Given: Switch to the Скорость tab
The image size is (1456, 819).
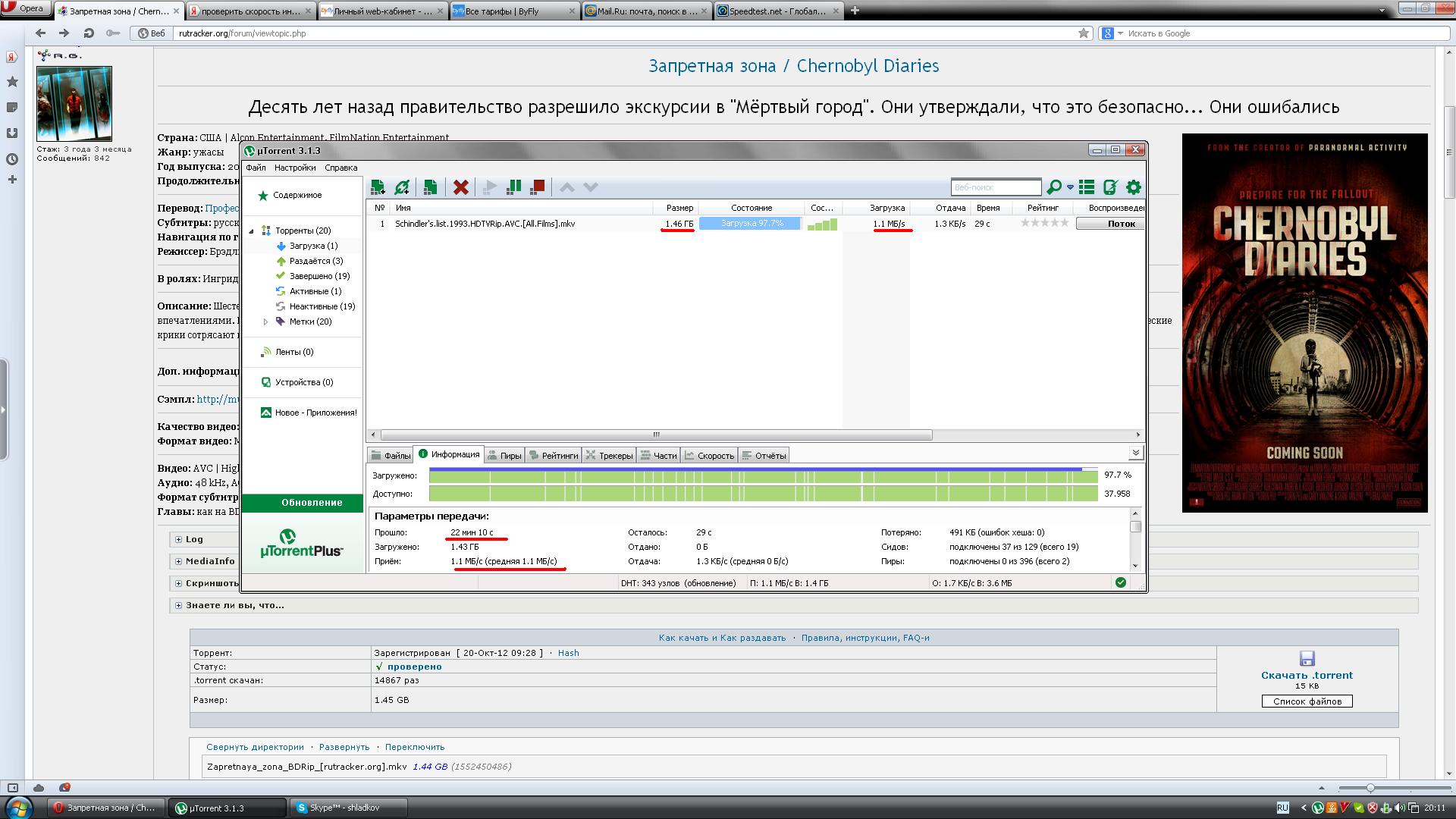Looking at the screenshot, I should 708,456.
